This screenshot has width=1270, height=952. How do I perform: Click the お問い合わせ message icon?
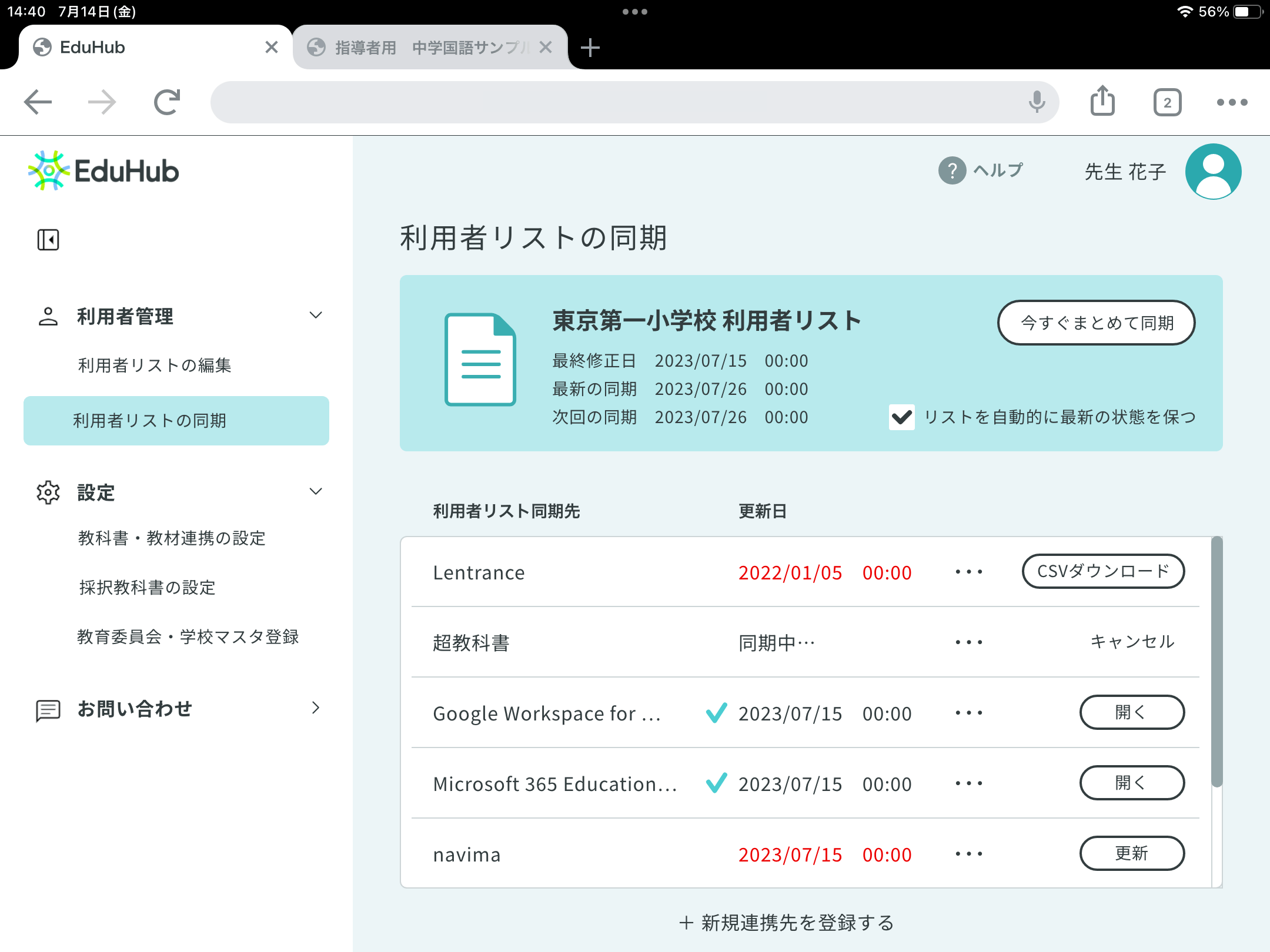click(x=48, y=710)
